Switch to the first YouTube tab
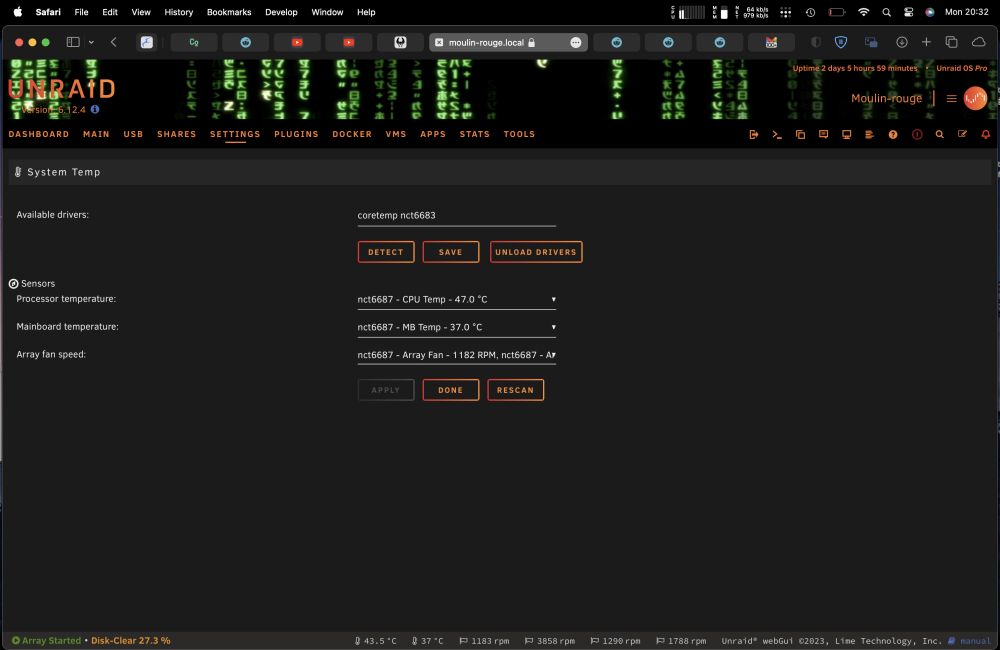 tap(297, 42)
